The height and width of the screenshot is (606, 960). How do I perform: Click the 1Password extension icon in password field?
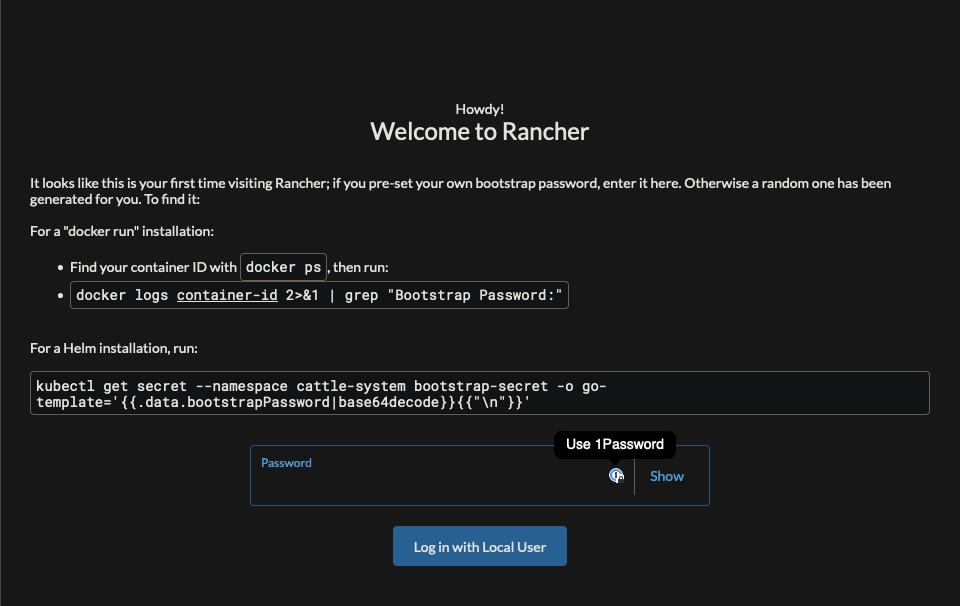[x=616, y=476]
